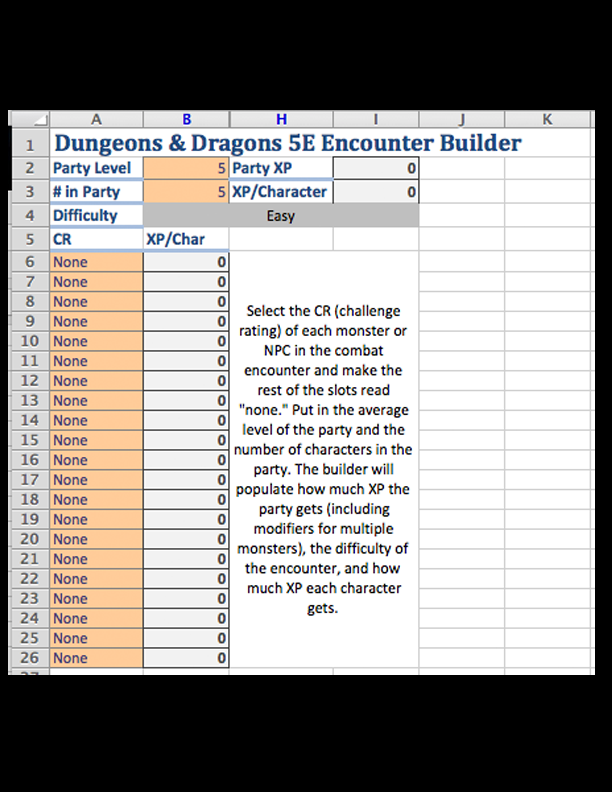Click the Party Level label cell

(96, 168)
